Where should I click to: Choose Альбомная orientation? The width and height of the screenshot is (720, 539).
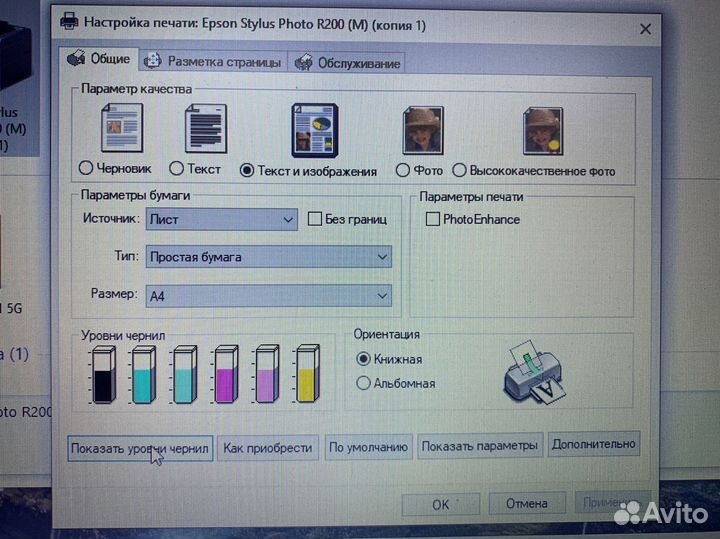(x=363, y=383)
